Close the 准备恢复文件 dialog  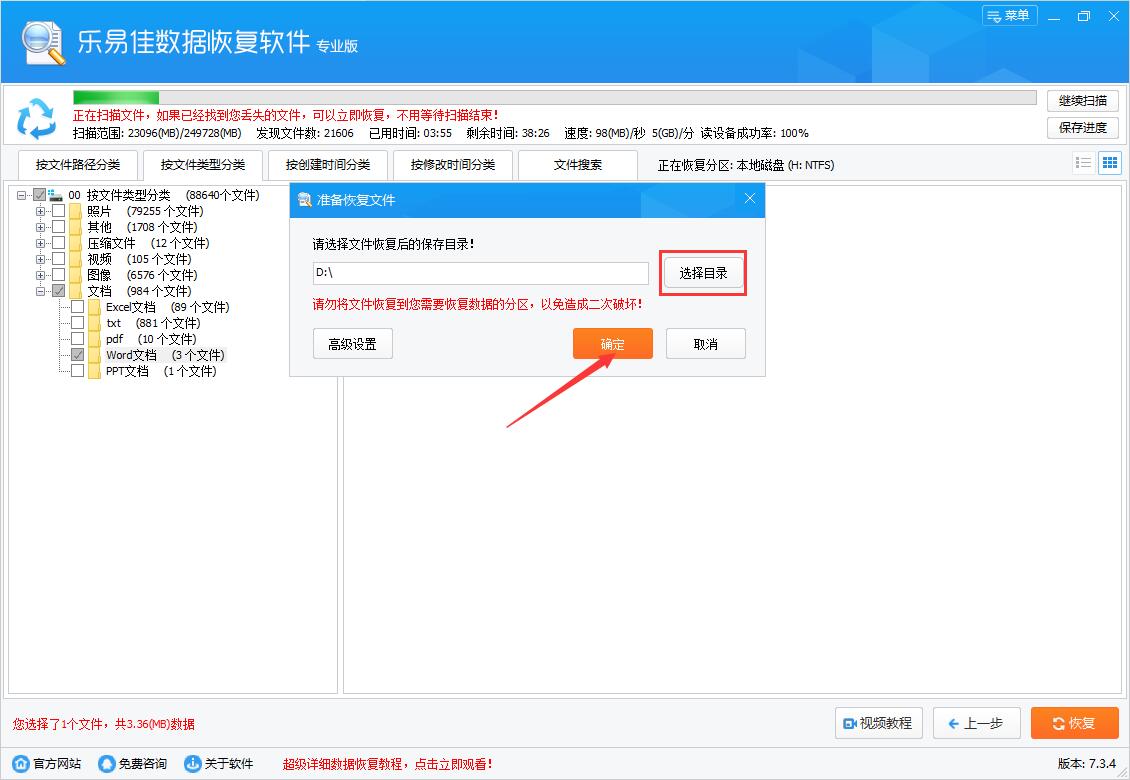click(x=749, y=199)
